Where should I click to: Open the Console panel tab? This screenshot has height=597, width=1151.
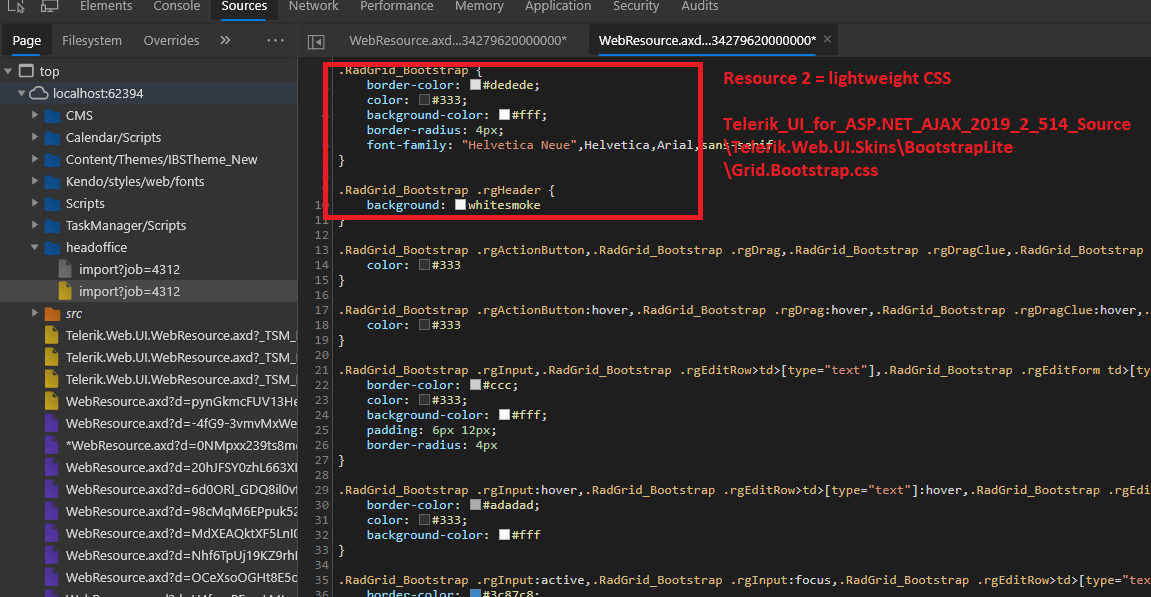click(176, 7)
